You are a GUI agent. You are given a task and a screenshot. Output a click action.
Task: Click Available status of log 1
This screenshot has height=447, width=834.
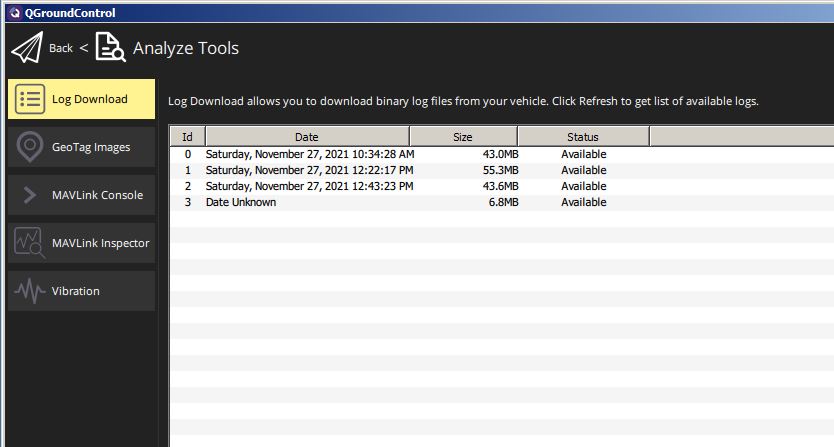[x=583, y=170]
